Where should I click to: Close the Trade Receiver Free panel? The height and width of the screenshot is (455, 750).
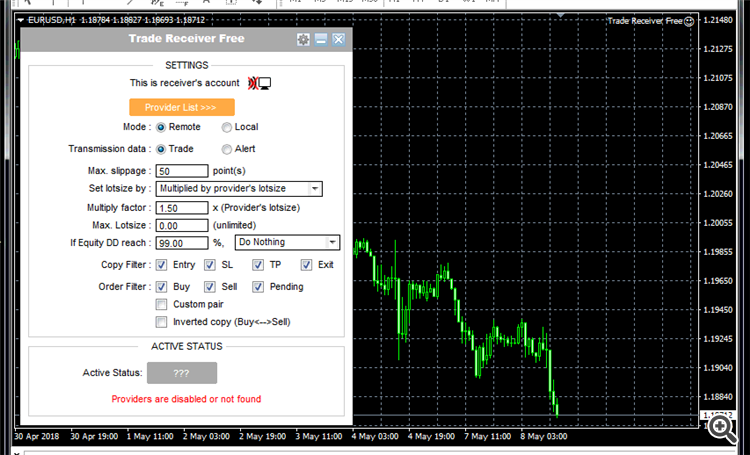tap(339, 39)
